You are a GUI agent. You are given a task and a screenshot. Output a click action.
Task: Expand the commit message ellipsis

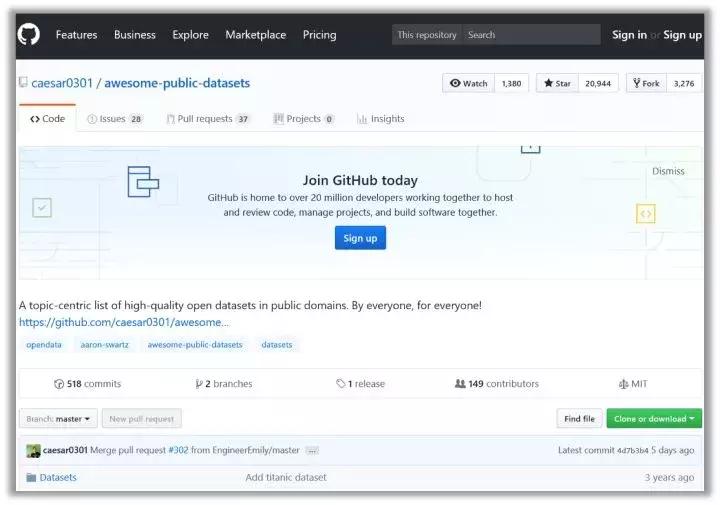coord(312,451)
